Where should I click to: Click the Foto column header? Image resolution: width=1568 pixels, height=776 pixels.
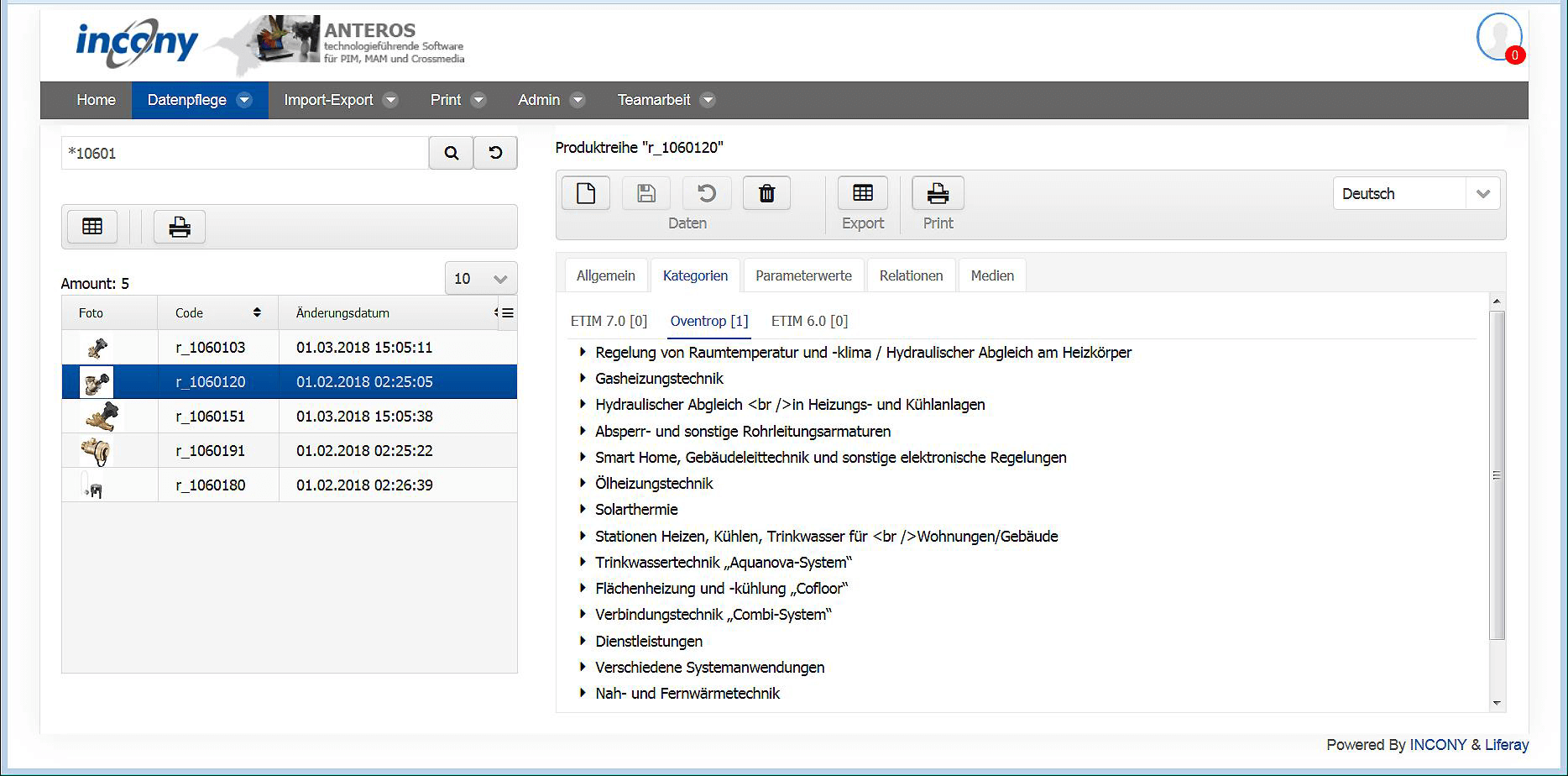91,312
